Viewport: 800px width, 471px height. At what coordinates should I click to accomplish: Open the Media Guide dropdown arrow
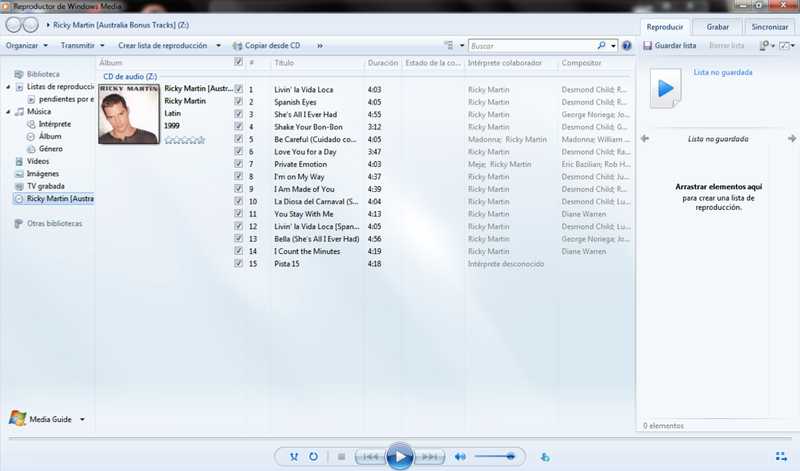[x=82, y=419]
